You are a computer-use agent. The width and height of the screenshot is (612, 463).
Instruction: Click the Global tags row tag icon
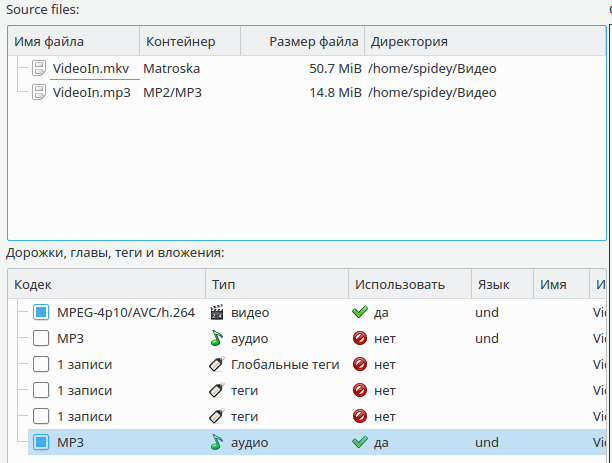(217, 364)
